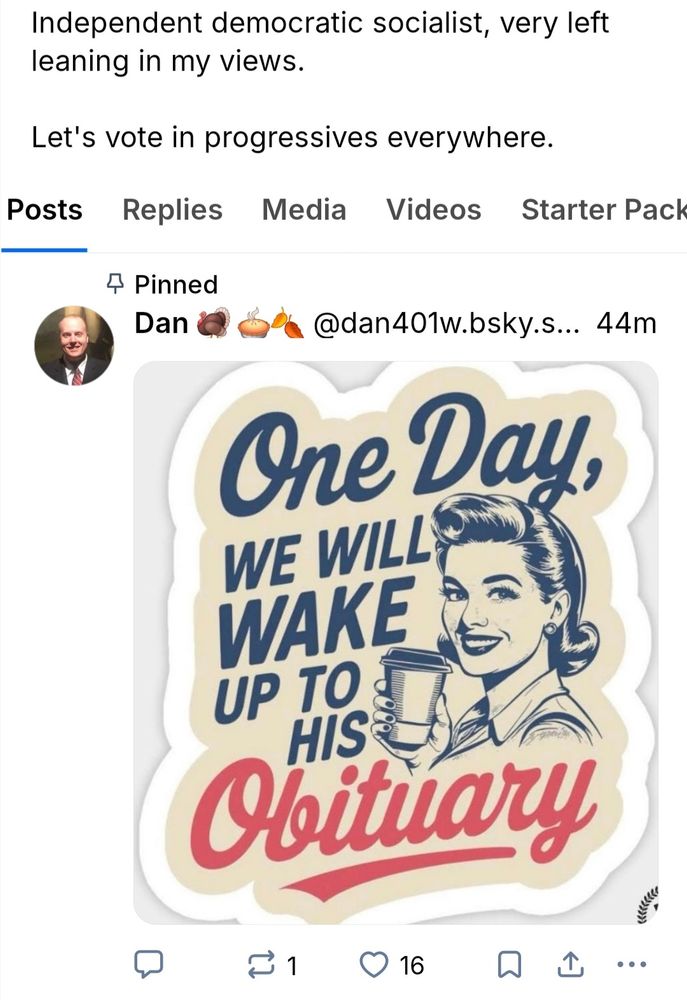Open the Videos tab

(x=433, y=210)
